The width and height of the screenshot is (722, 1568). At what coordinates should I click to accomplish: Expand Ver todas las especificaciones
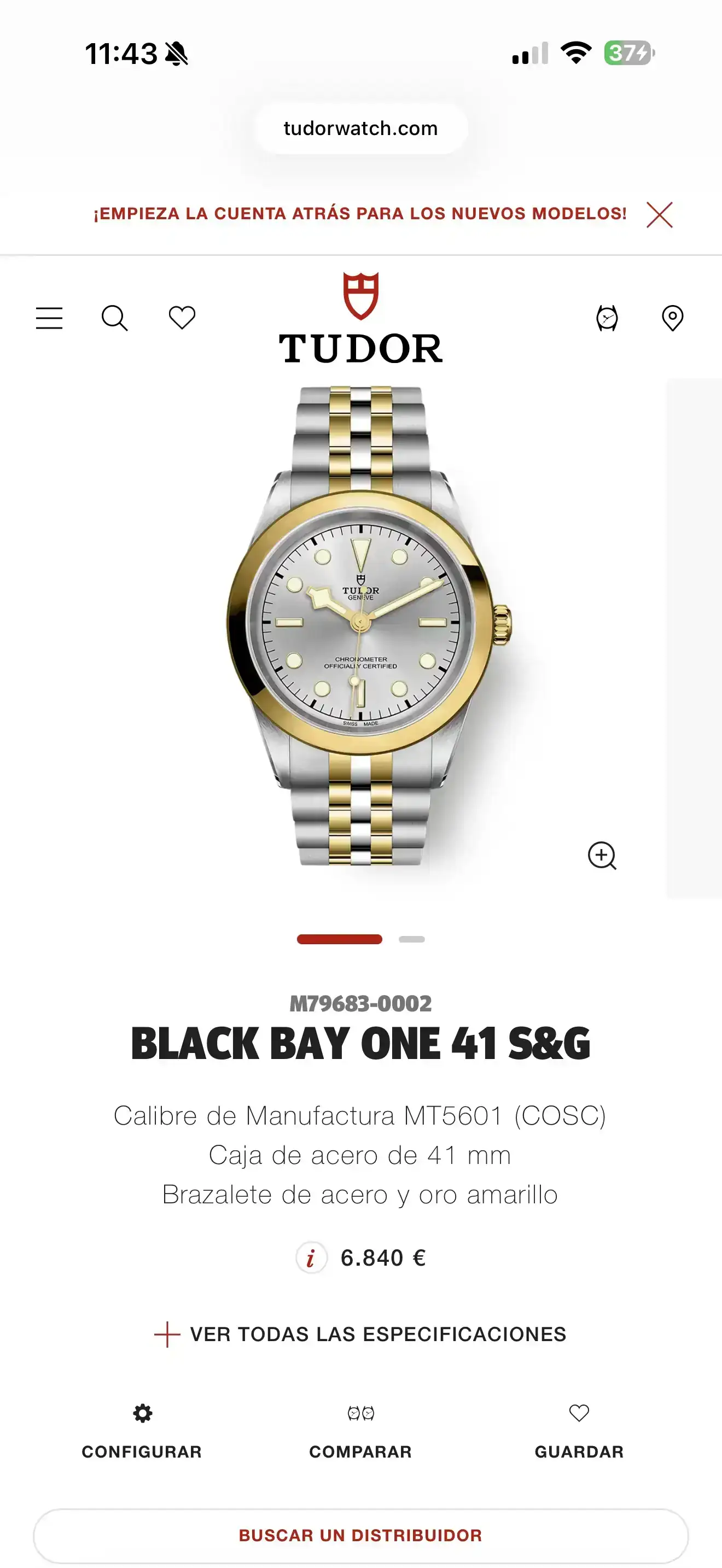click(360, 1334)
